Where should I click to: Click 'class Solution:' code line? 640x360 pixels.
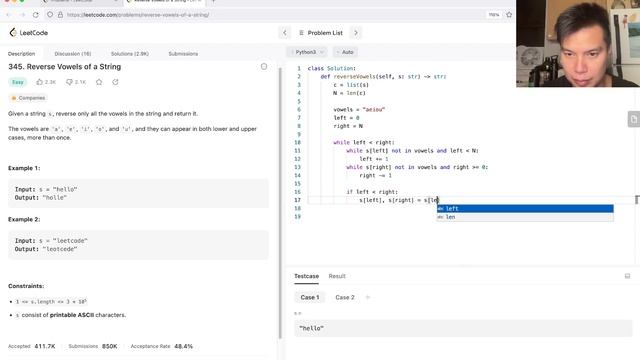pos(331,68)
